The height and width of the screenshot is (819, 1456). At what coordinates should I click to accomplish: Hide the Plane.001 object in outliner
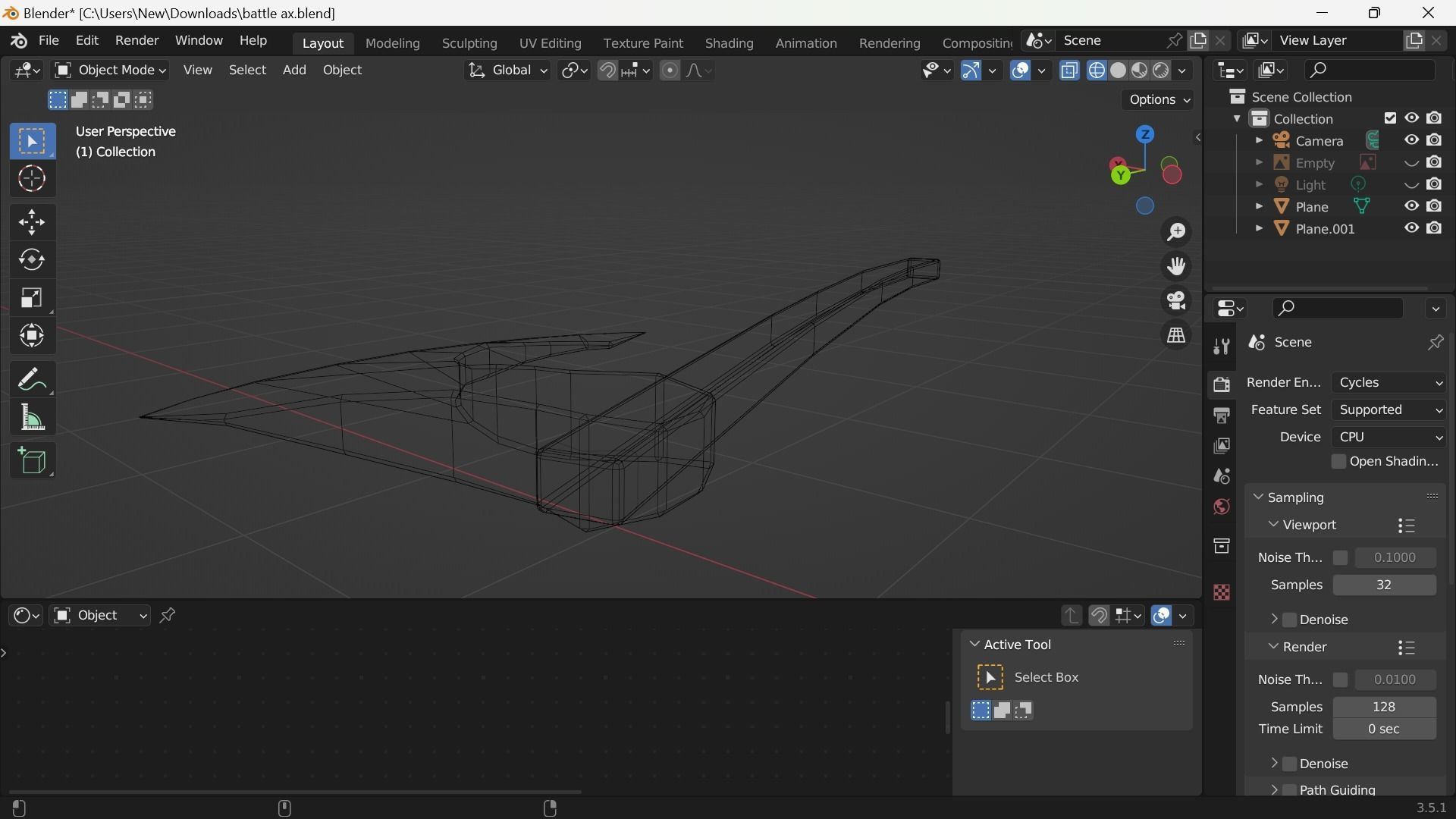[1410, 228]
